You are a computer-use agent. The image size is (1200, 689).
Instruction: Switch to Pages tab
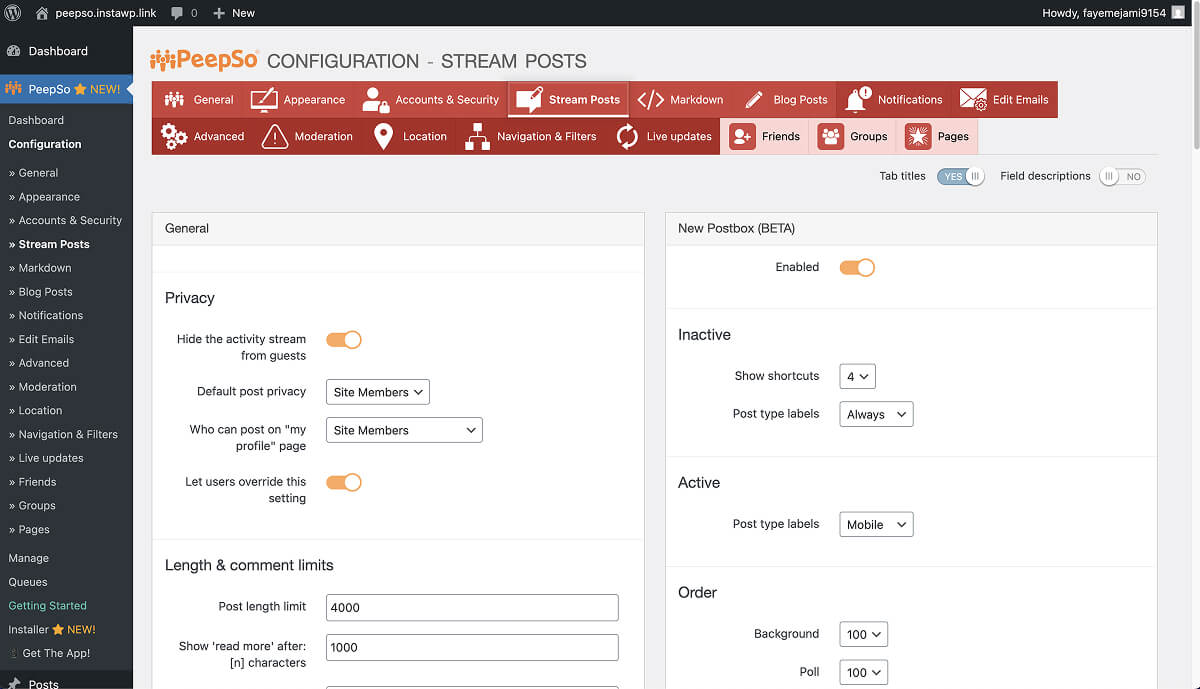[937, 136]
